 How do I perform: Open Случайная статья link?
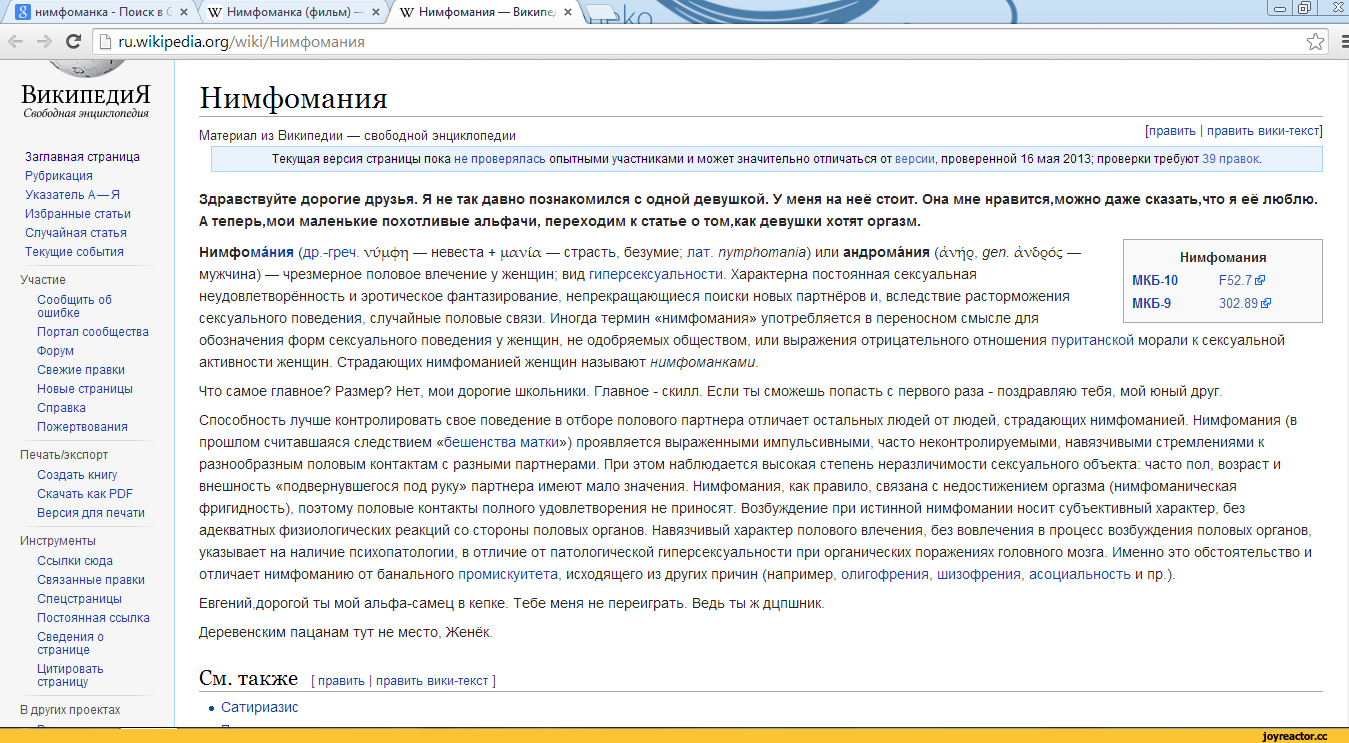coord(76,233)
